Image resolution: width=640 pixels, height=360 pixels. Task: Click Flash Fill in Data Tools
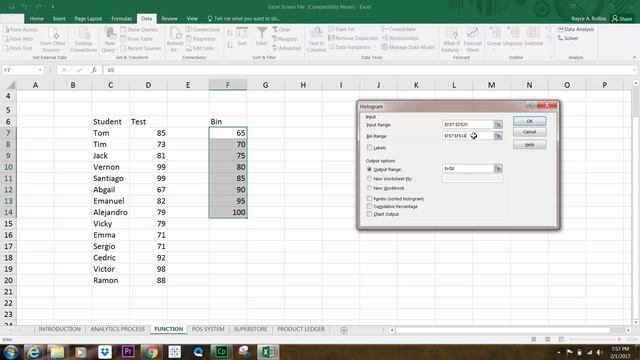click(x=341, y=29)
